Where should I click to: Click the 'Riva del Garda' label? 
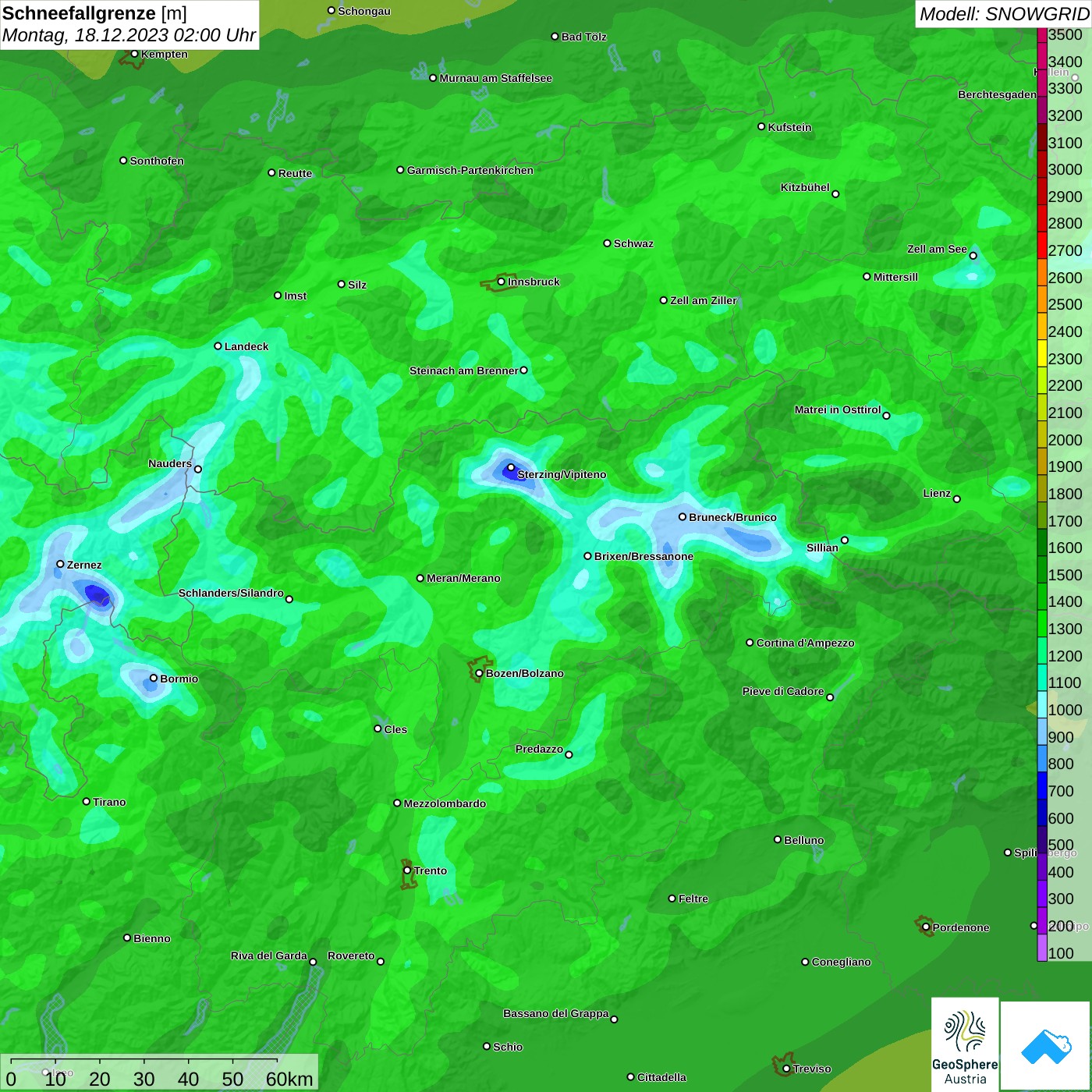pos(269,955)
